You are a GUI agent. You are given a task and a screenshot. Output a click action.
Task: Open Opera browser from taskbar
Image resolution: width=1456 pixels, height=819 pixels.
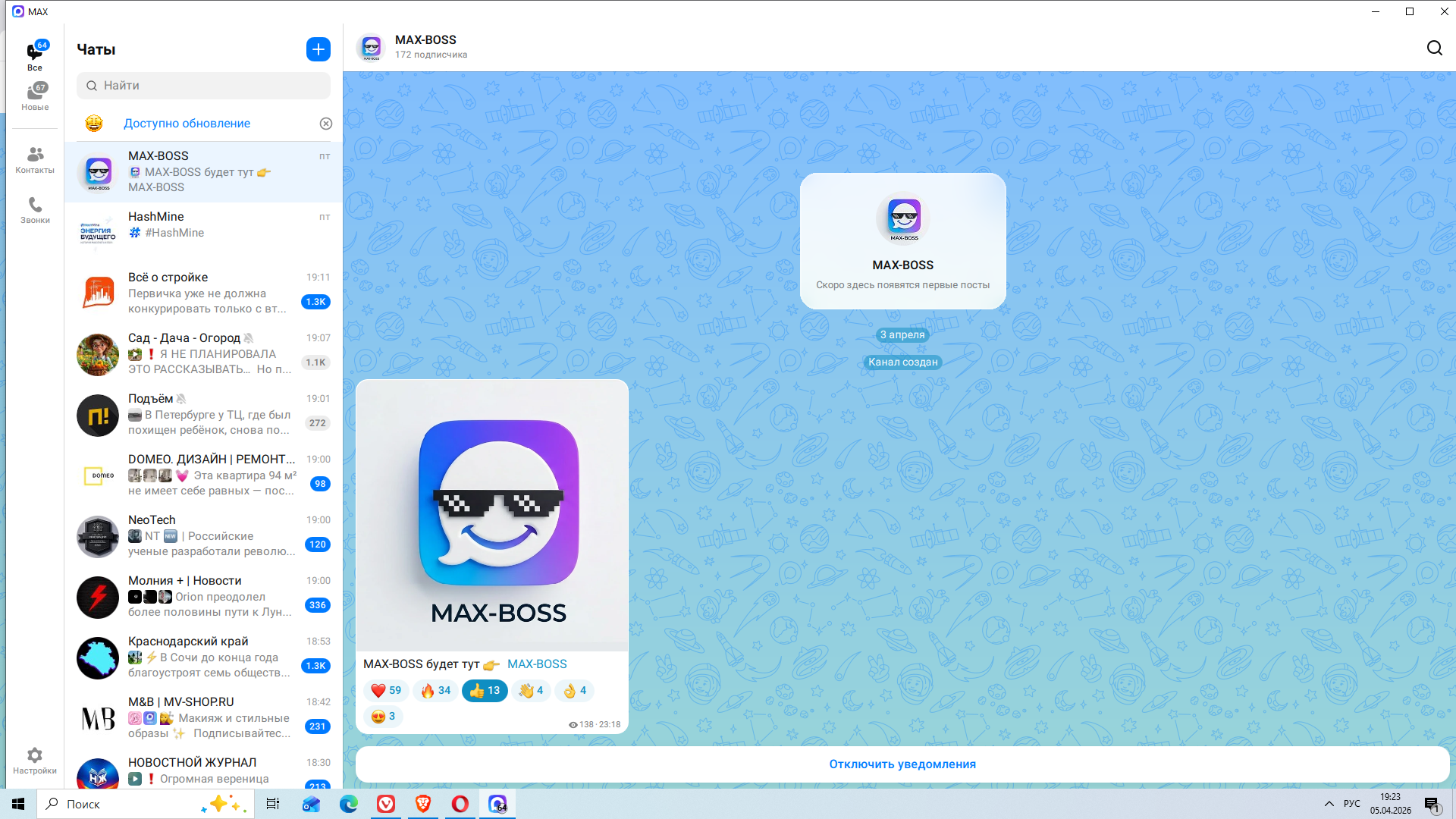[460, 804]
